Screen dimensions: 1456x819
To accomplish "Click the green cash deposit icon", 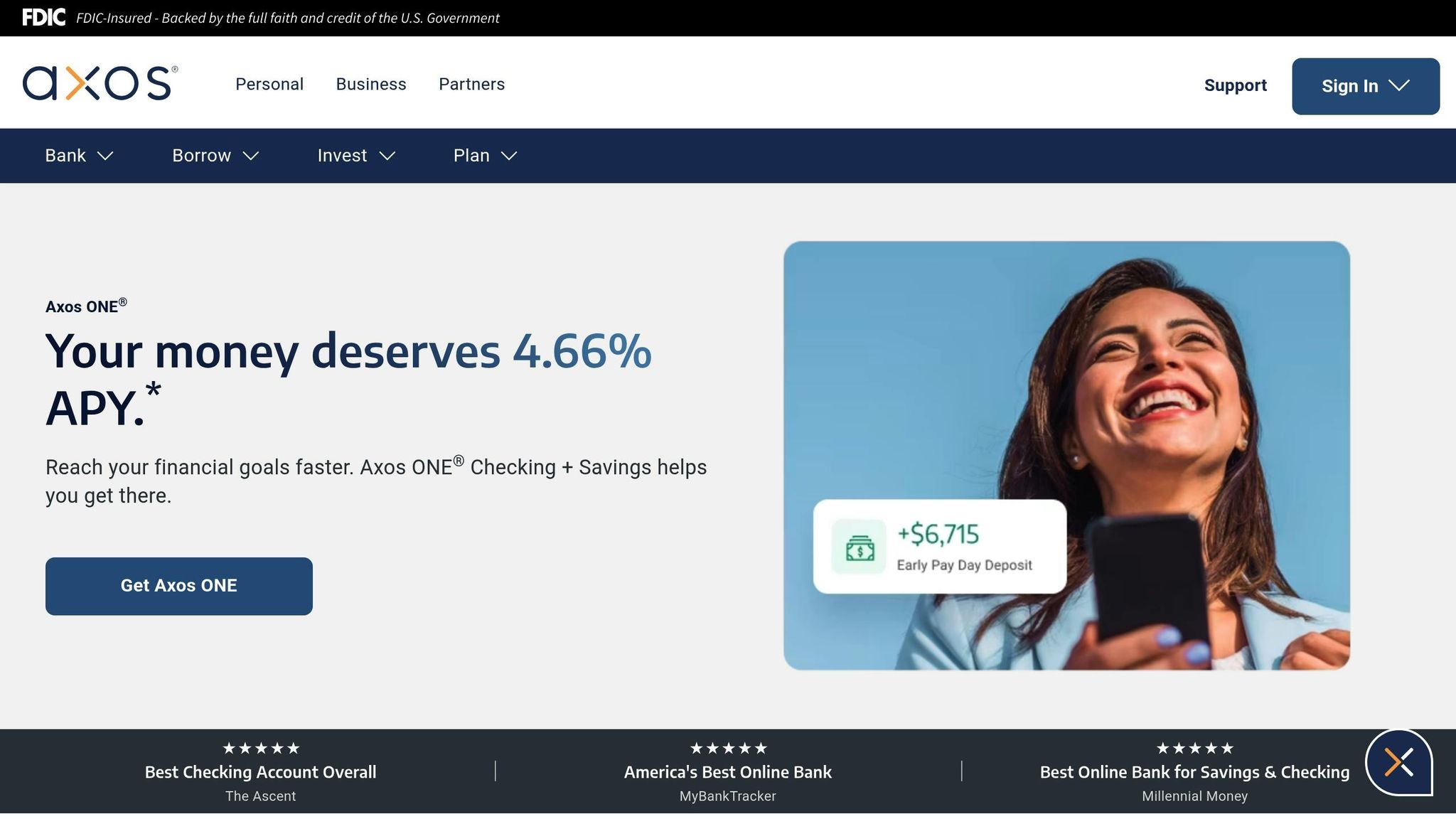I will pyautogui.click(x=860, y=547).
